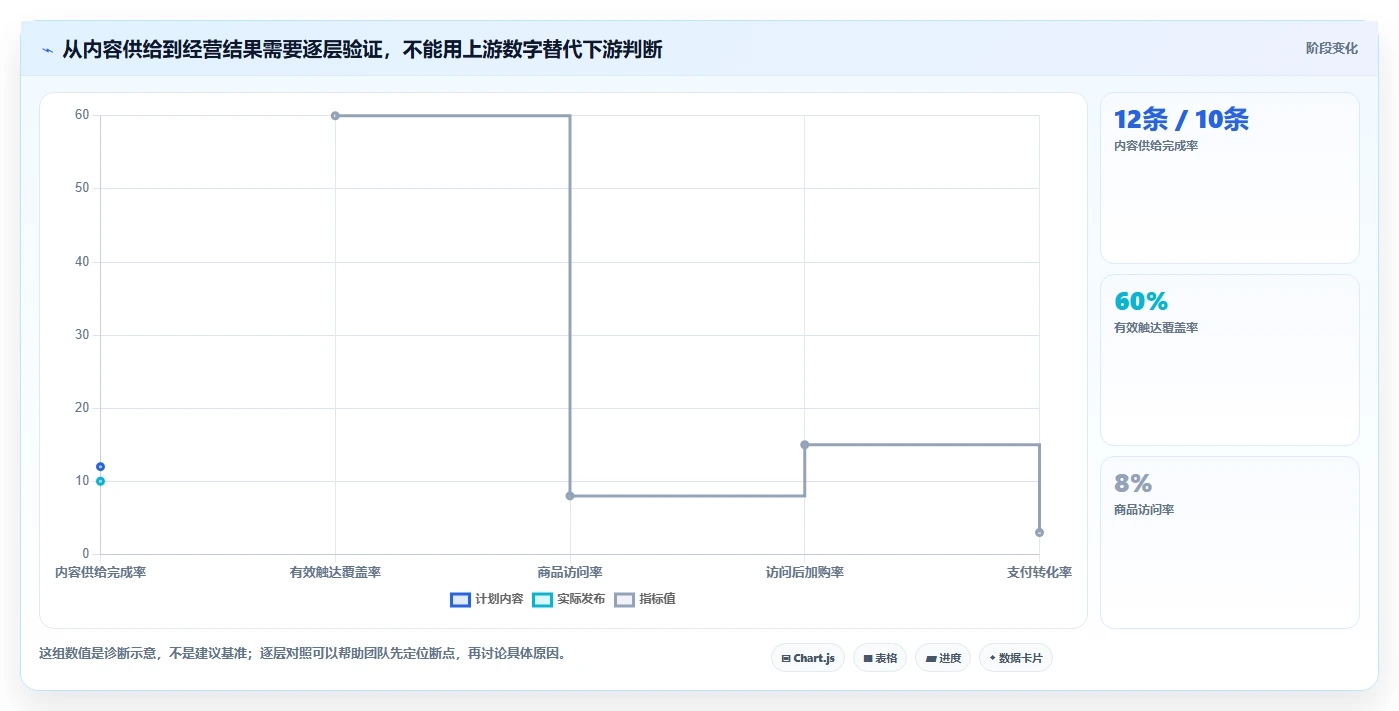The image size is (1399, 711).
Task: Click the 12条 / 10条 stat card value
Action: click(1181, 119)
